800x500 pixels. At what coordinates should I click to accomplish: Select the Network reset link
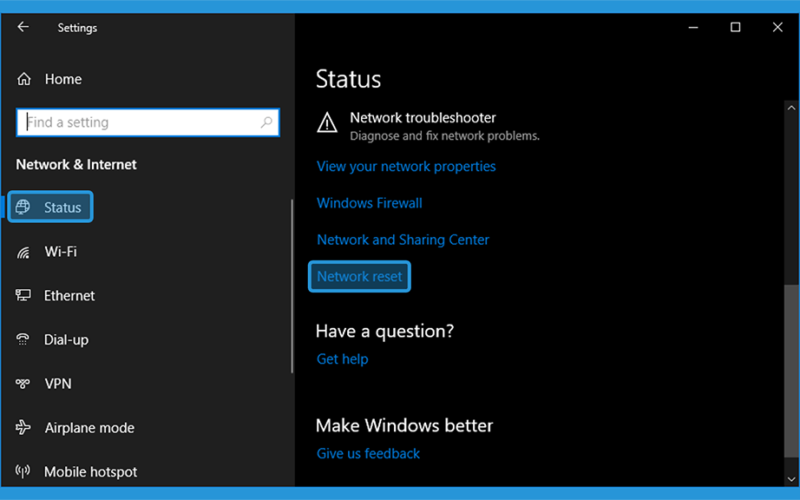[x=360, y=277]
